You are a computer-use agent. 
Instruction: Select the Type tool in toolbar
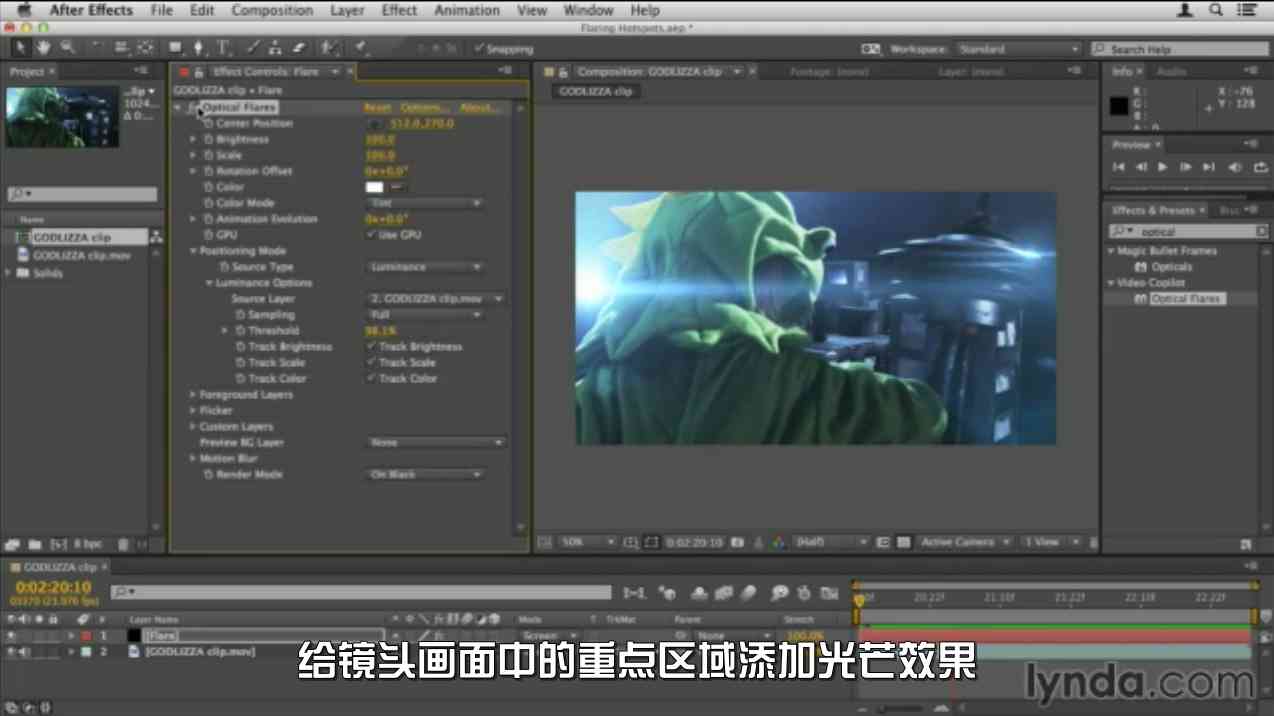click(222, 48)
